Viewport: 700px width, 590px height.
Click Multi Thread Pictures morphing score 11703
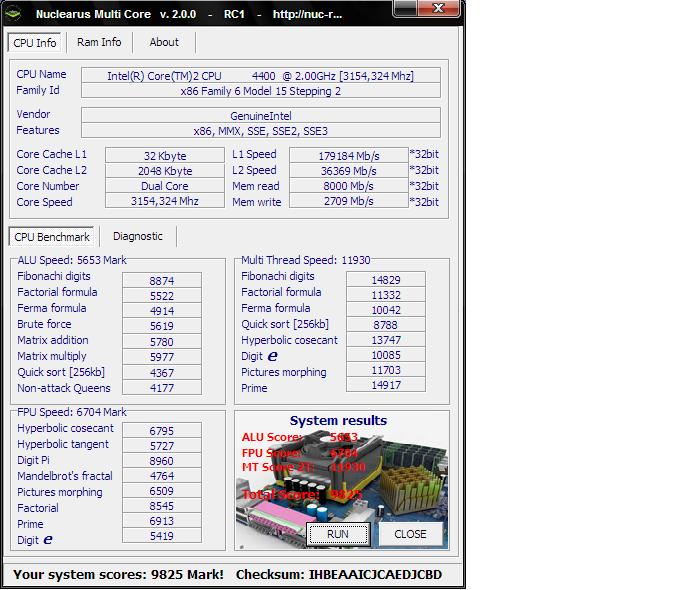[x=386, y=370]
